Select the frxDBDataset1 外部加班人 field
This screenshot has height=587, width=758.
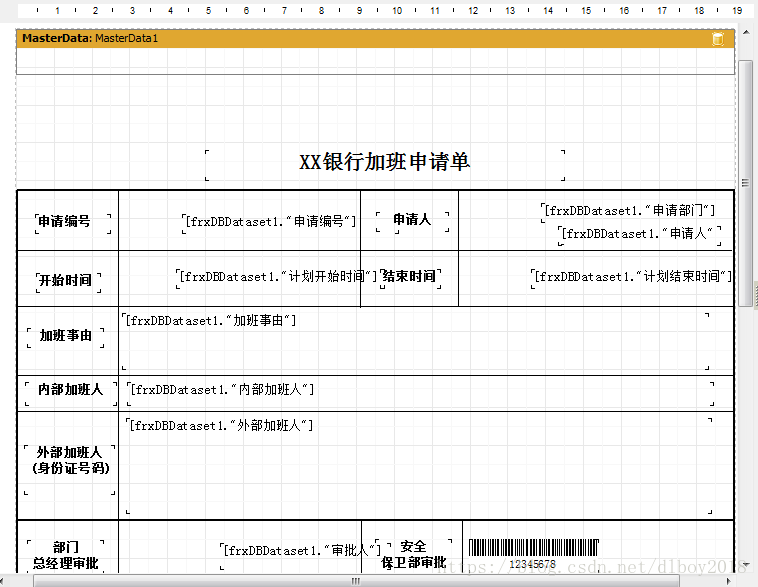pos(419,466)
